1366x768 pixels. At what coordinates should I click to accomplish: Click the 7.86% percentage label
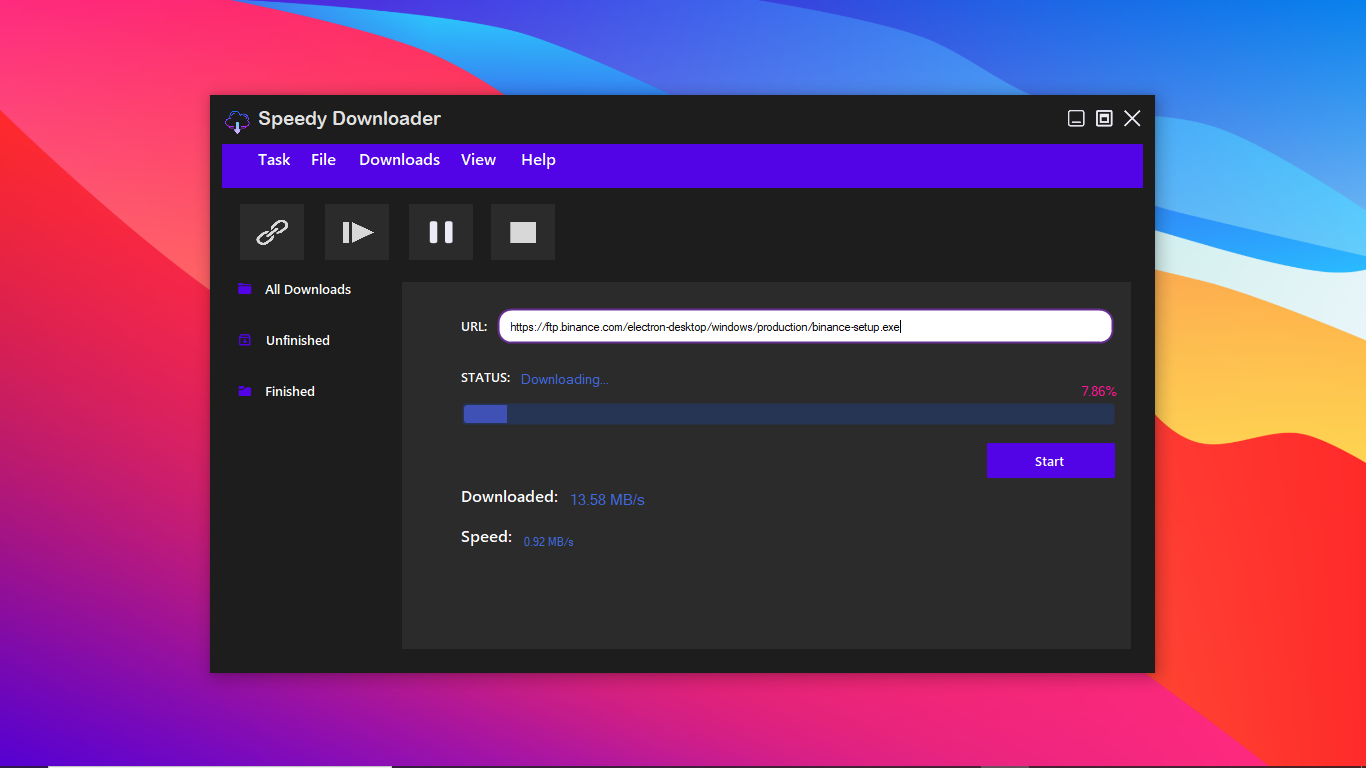point(1098,390)
